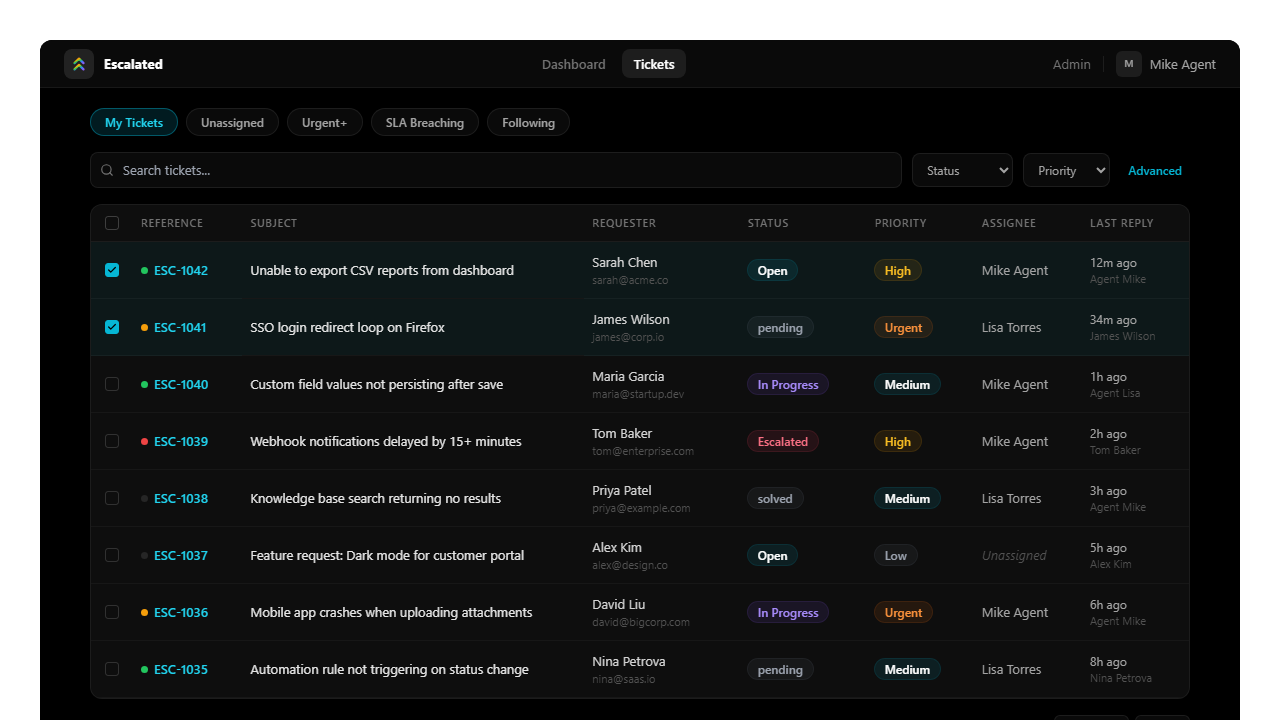The width and height of the screenshot is (1280, 720).
Task: Tick the ESC-1038 ticket checkbox
Action: (112, 498)
